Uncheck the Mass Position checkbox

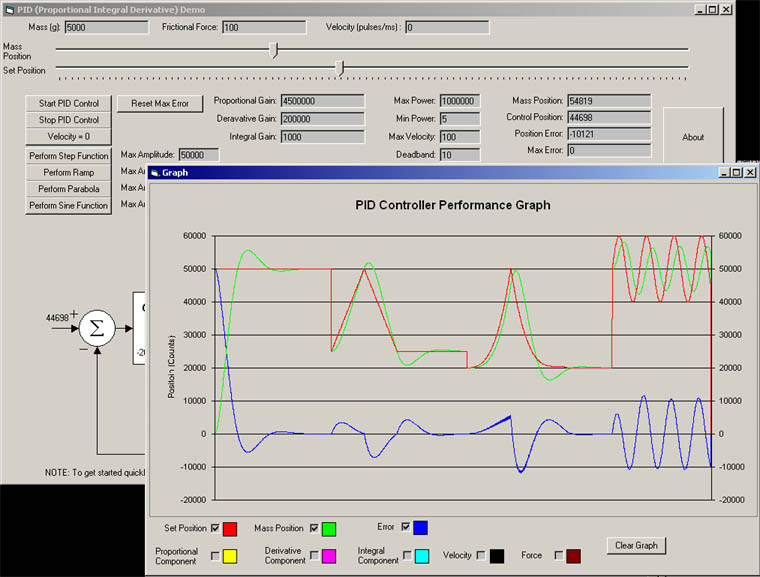(315, 527)
